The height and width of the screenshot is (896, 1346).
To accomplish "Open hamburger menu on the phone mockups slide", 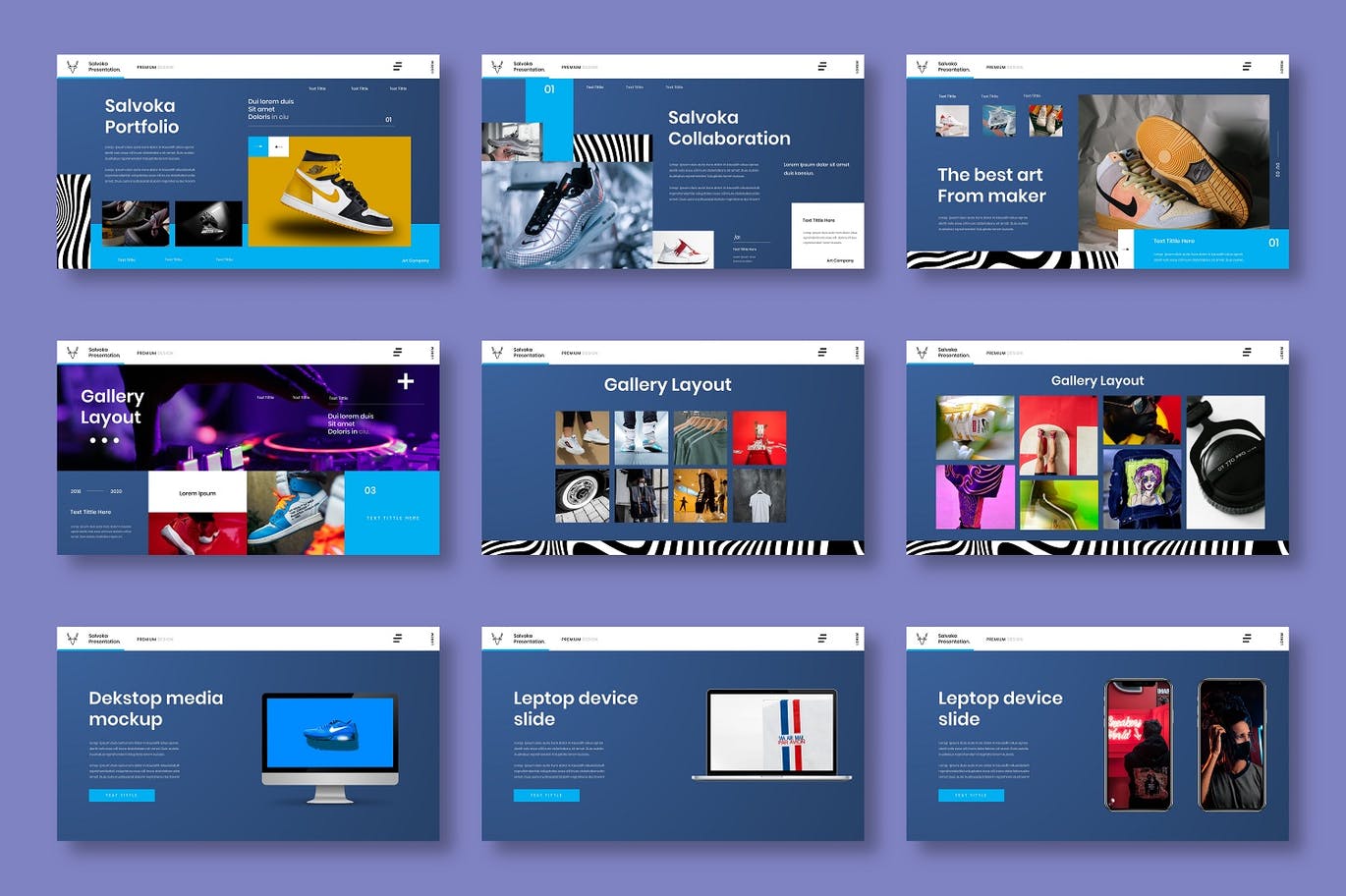I will tap(1246, 639).
